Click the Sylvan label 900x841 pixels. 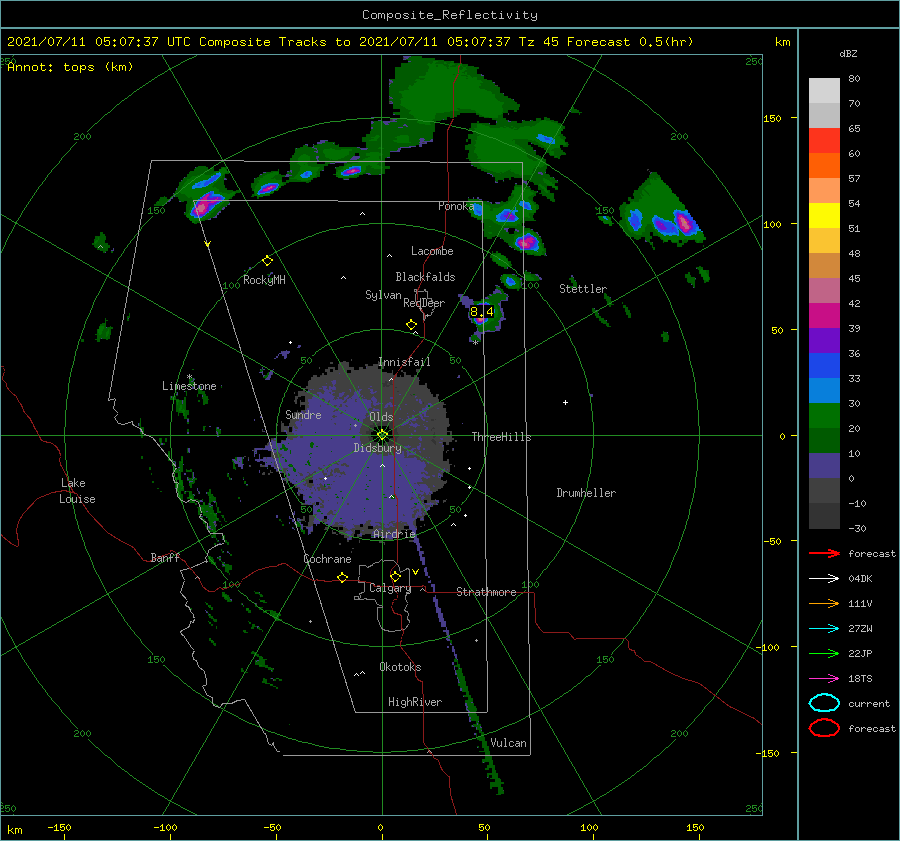tap(383, 295)
